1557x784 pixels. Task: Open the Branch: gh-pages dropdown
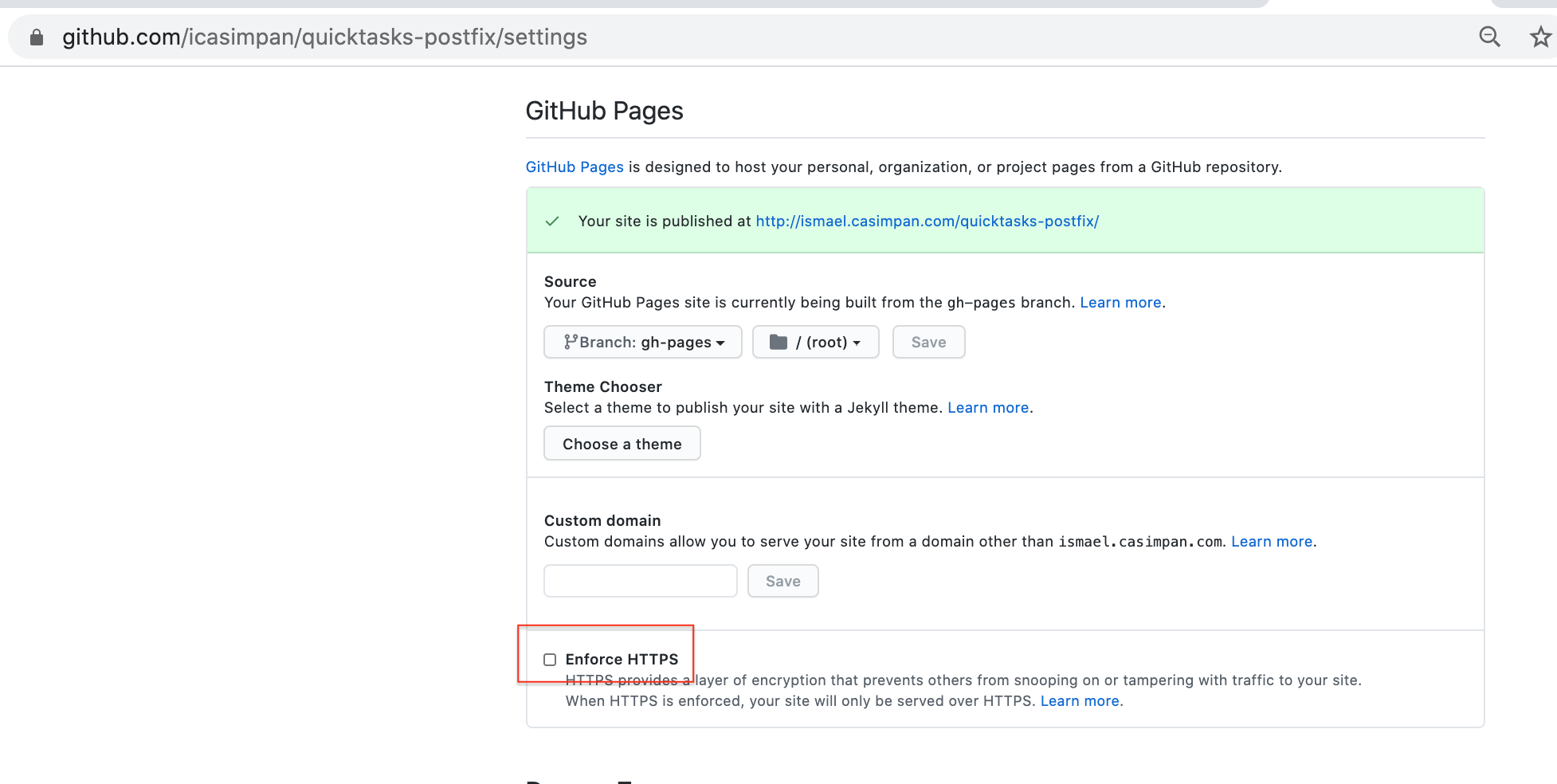(x=642, y=342)
